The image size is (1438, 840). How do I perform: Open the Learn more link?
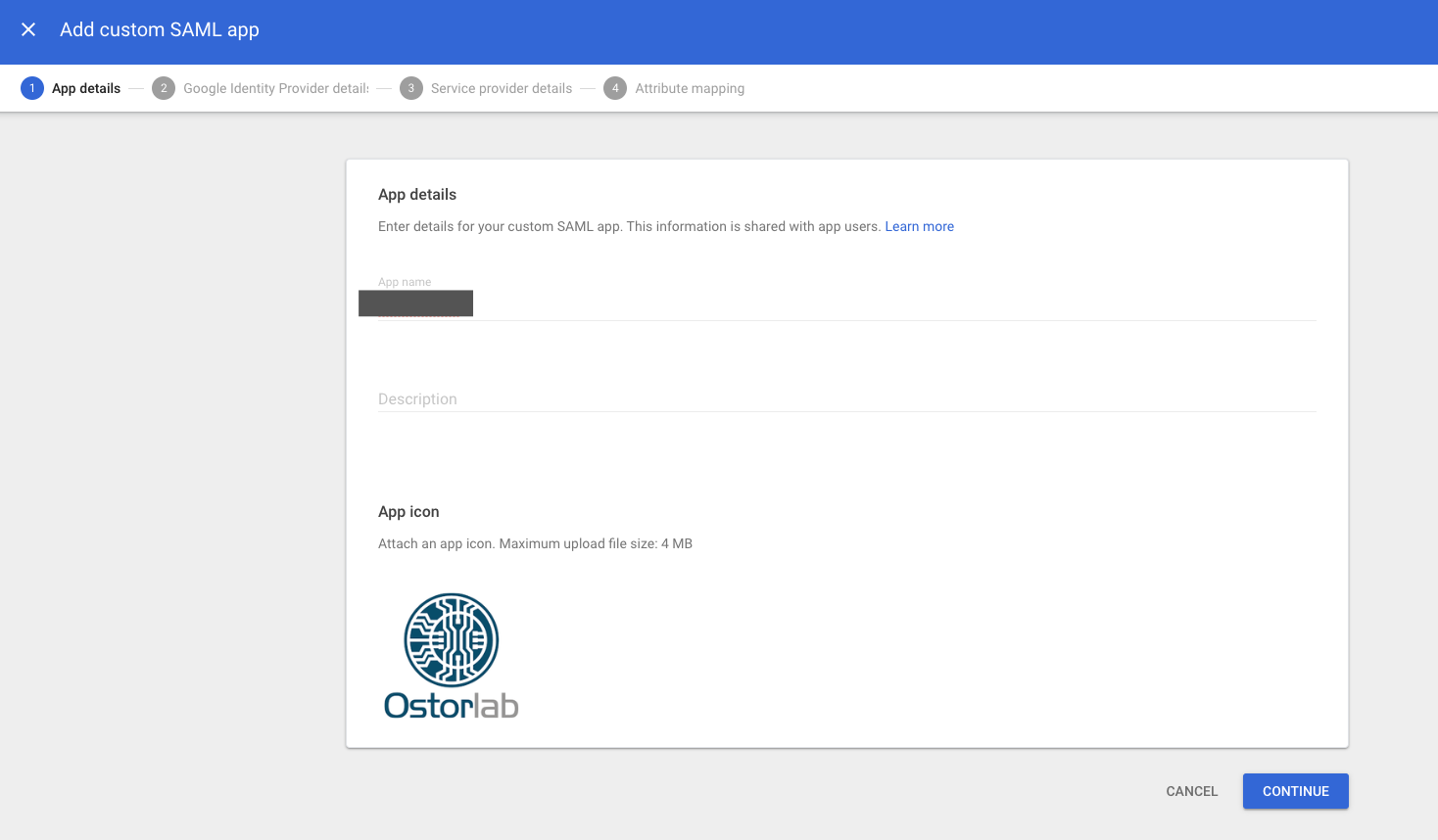coord(919,226)
